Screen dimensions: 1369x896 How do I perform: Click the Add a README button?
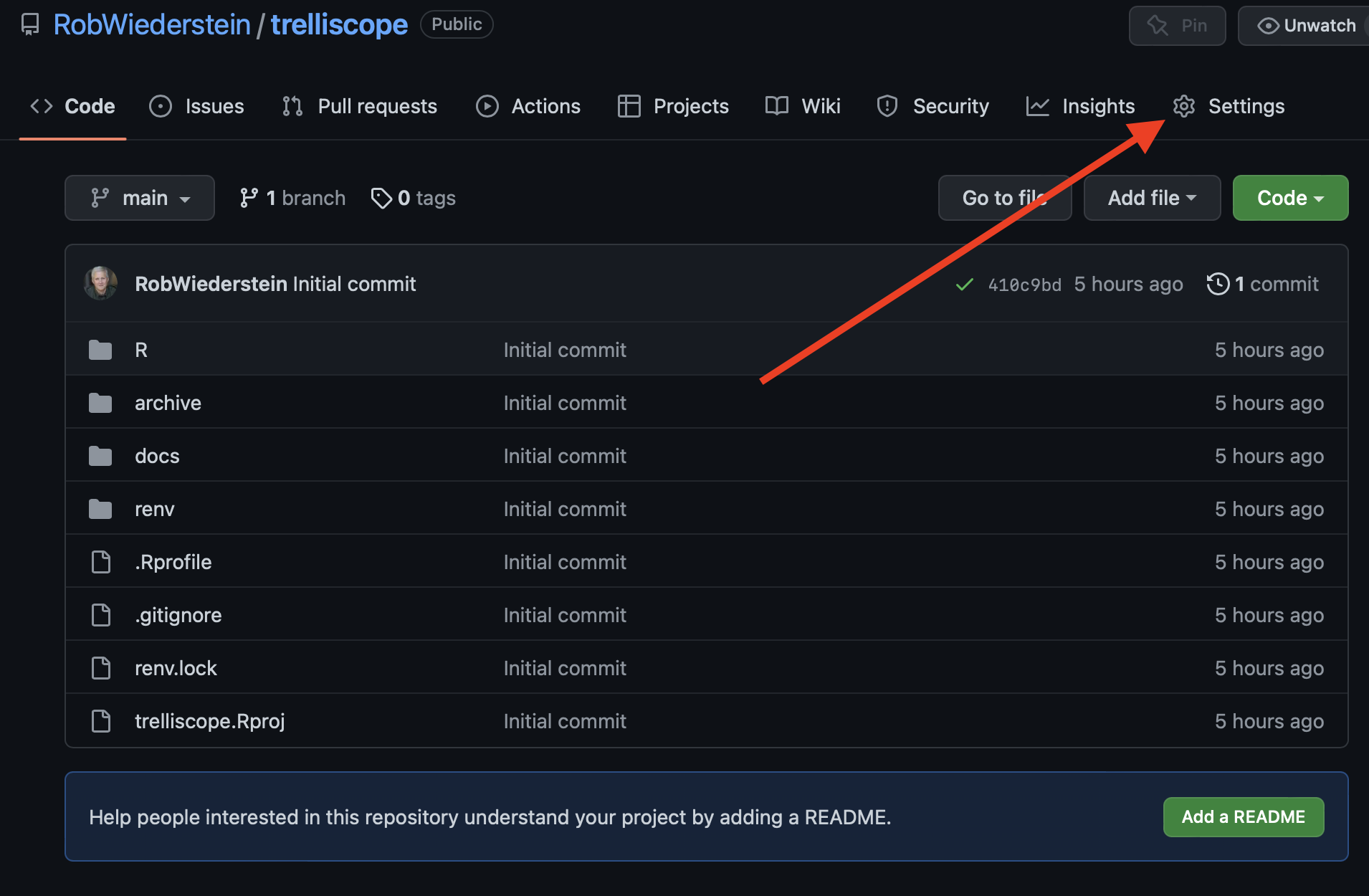pos(1244,817)
